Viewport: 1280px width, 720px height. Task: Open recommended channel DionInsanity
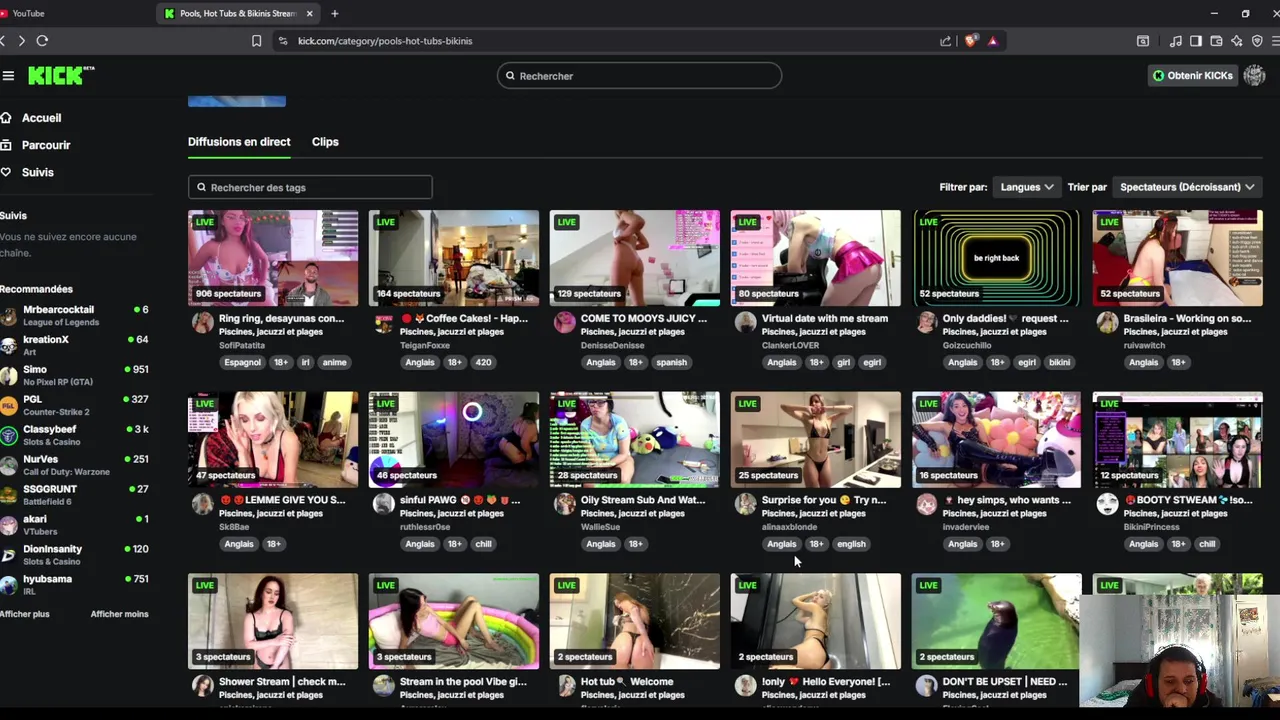74,554
